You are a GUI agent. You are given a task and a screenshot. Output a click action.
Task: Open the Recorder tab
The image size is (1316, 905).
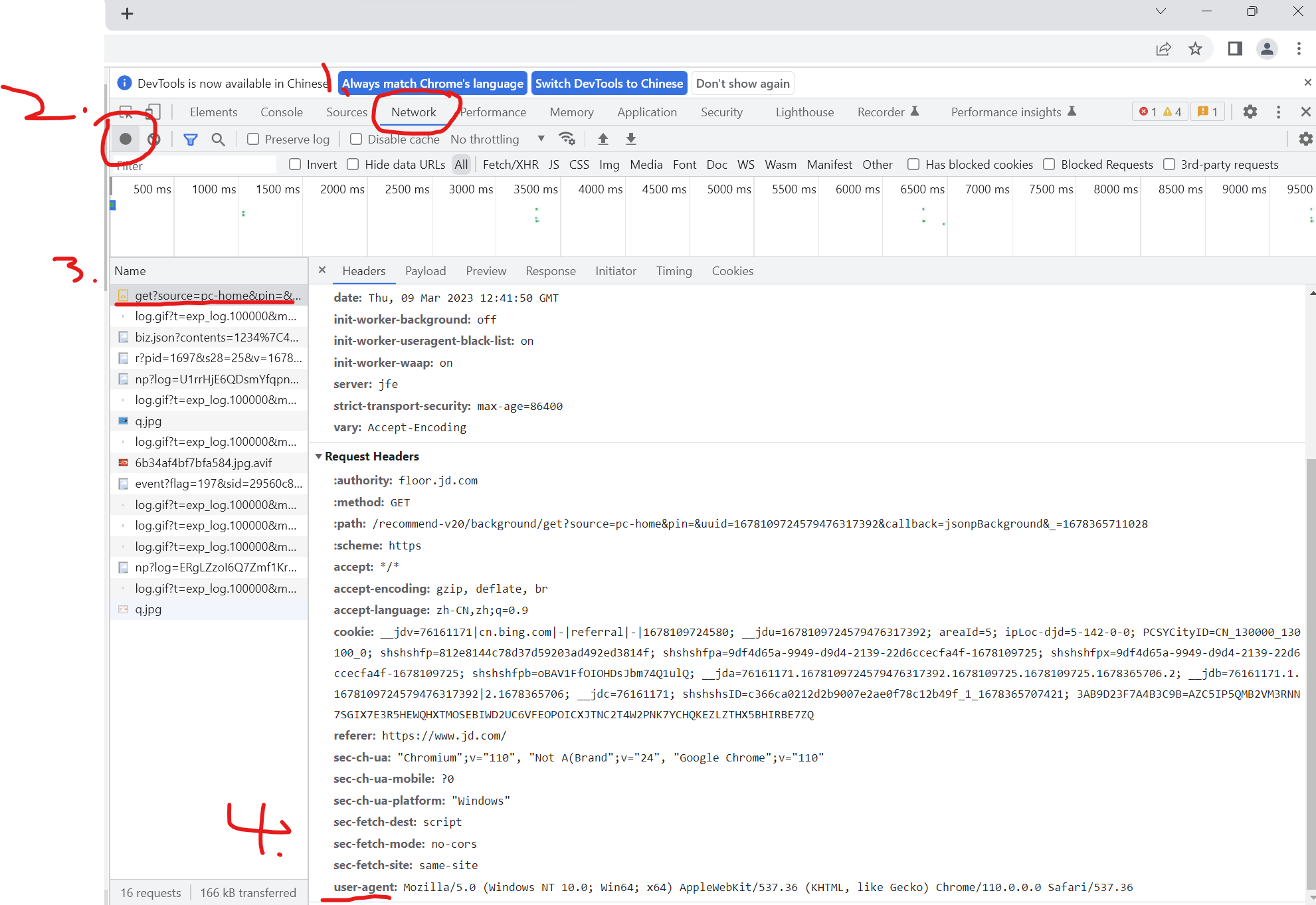tap(888, 112)
